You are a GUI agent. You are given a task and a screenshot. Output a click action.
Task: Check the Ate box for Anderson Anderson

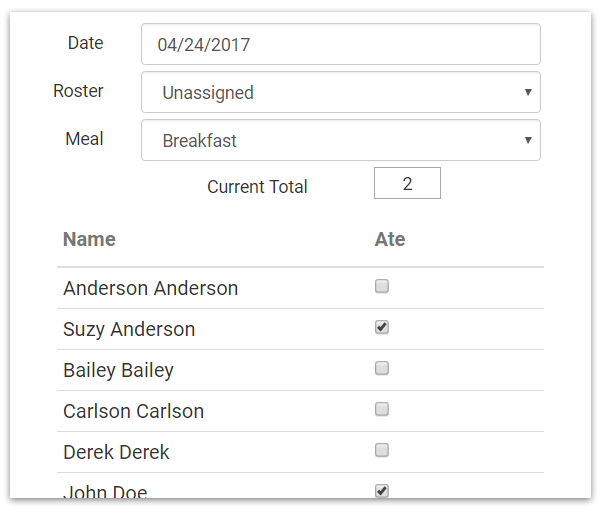382,287
